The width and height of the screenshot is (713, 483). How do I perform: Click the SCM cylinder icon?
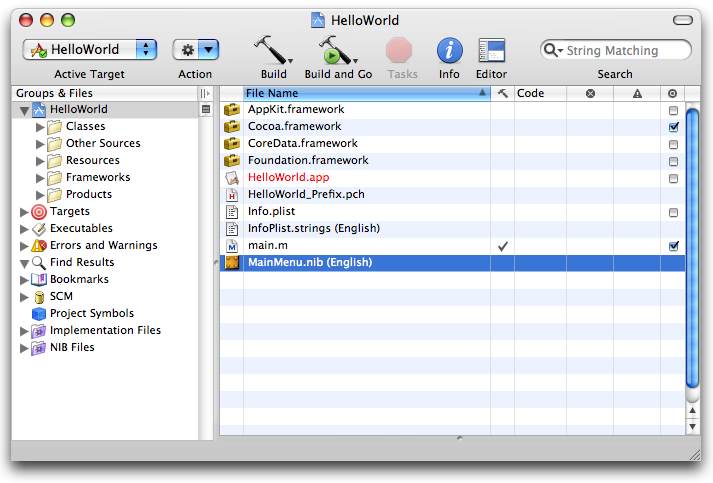[x=40, y=297]
